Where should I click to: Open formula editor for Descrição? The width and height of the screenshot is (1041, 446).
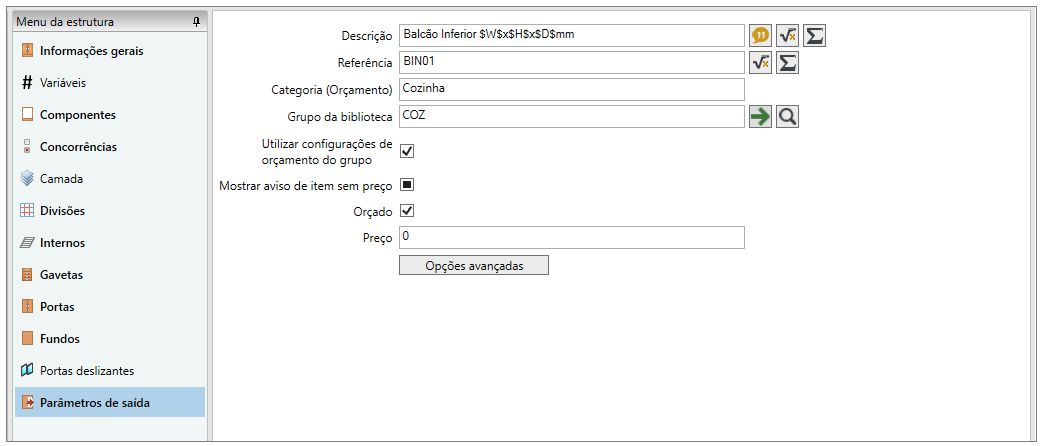point(788,36)
